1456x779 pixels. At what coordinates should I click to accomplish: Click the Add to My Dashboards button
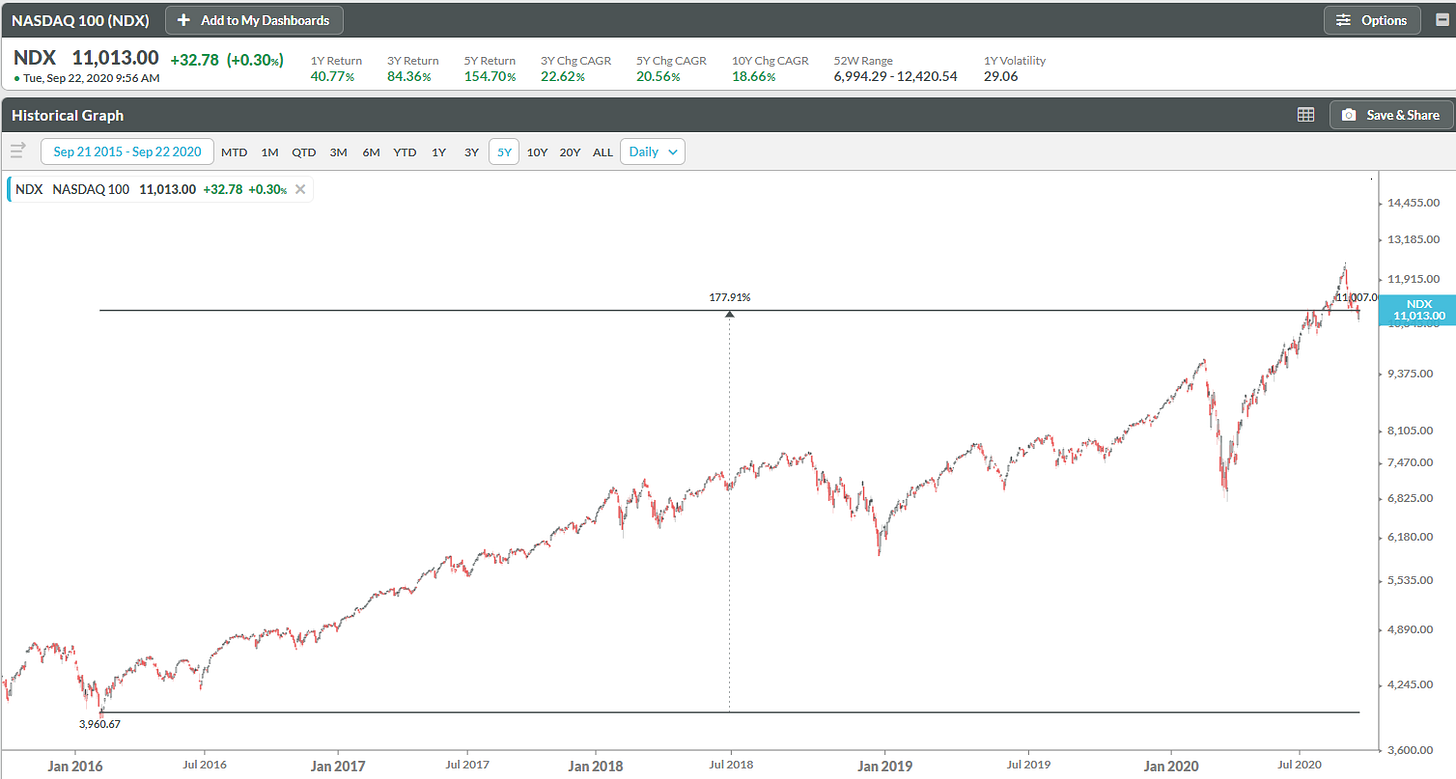tap(254, 20)
